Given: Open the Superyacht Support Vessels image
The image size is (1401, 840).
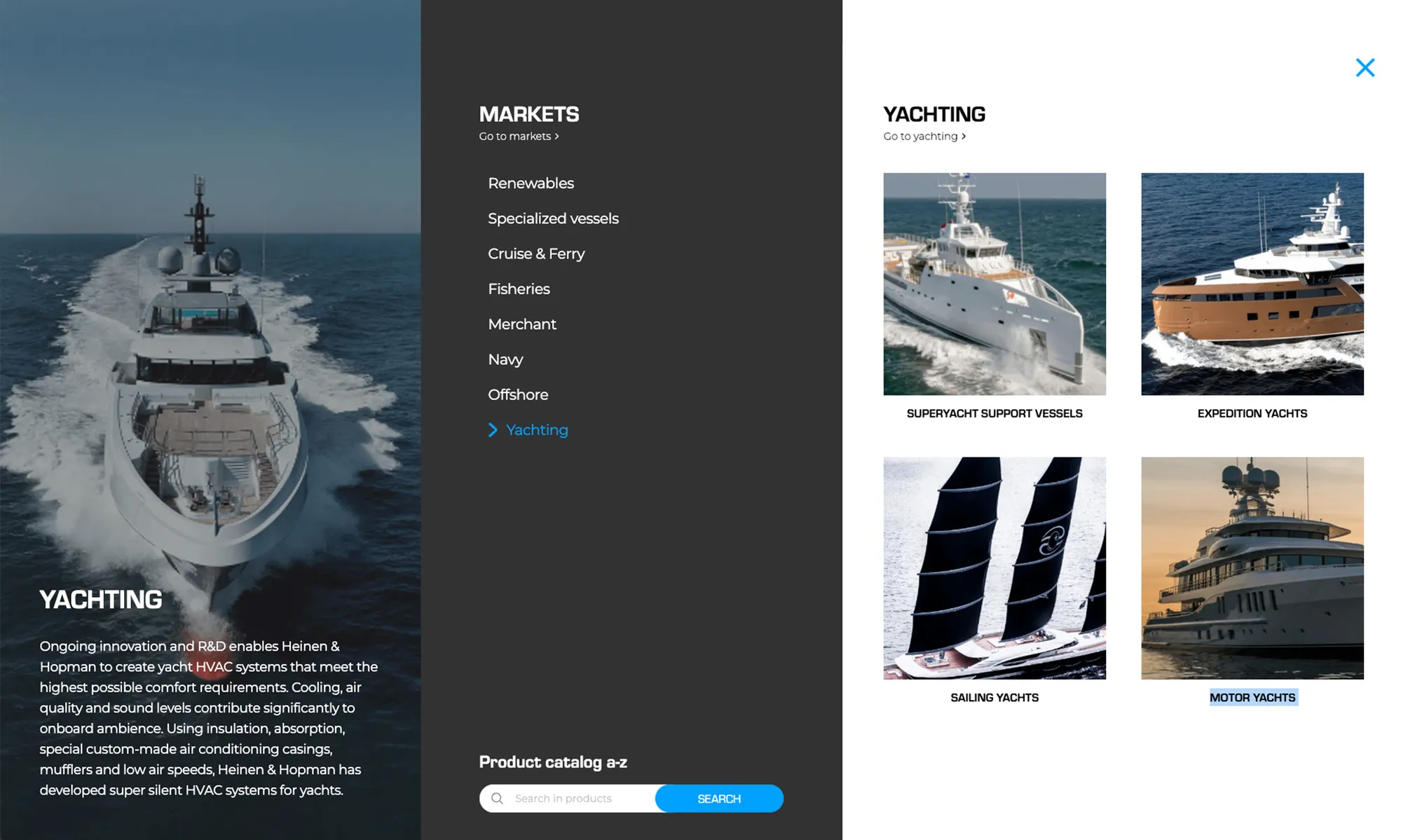Looking at the screenshot, I should 995,284.
